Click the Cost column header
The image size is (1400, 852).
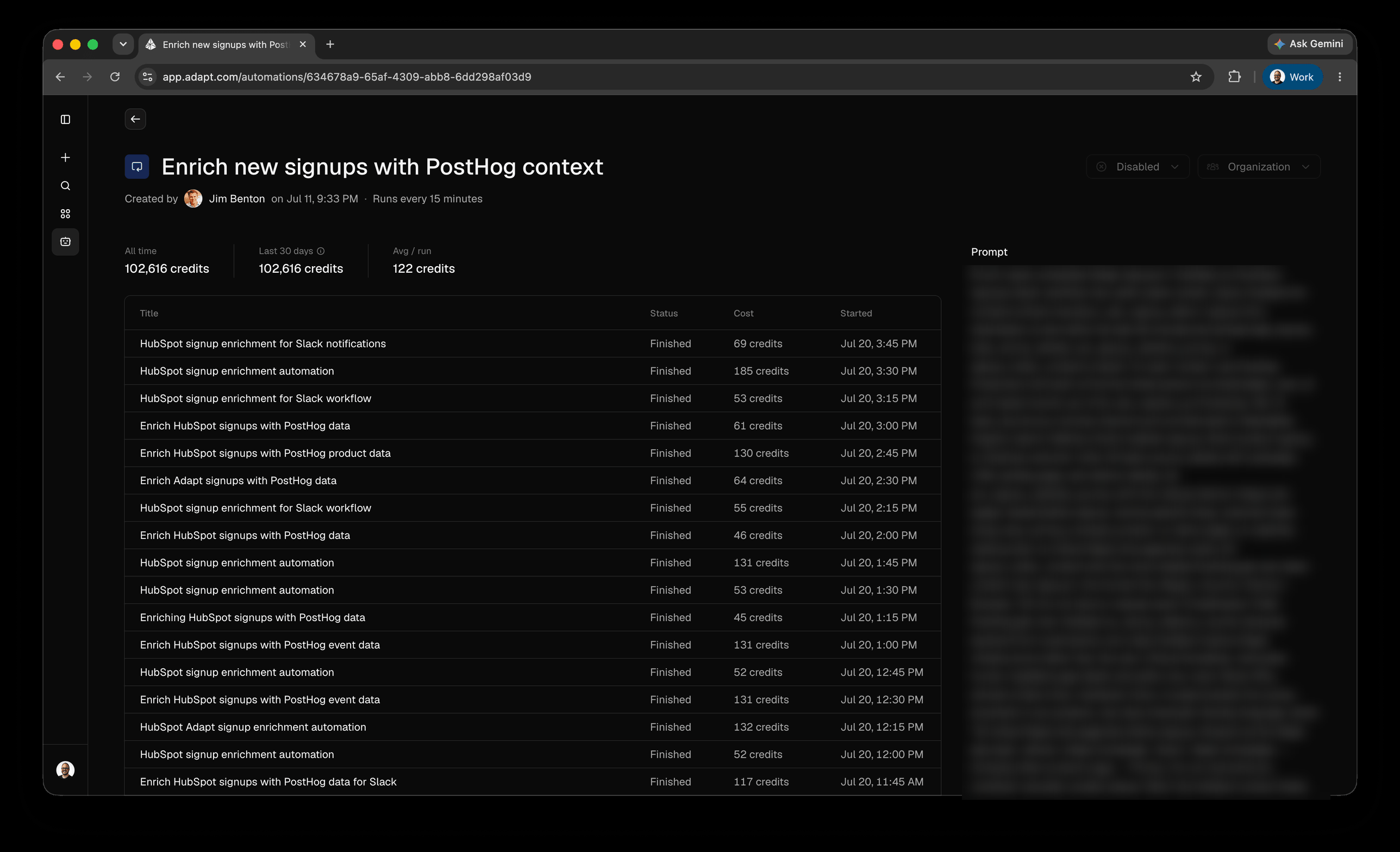pyautogui.click(x=743, y=314)
